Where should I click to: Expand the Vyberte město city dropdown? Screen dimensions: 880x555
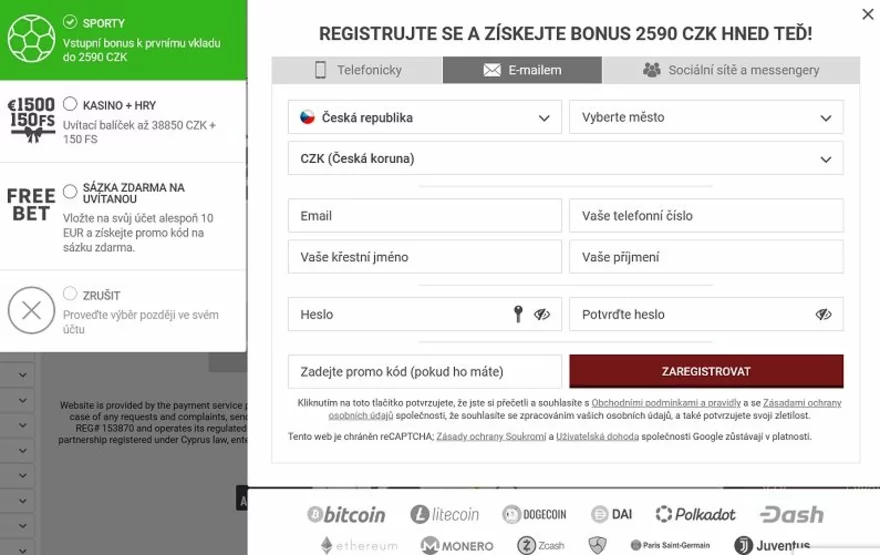(x=706, y=117)
